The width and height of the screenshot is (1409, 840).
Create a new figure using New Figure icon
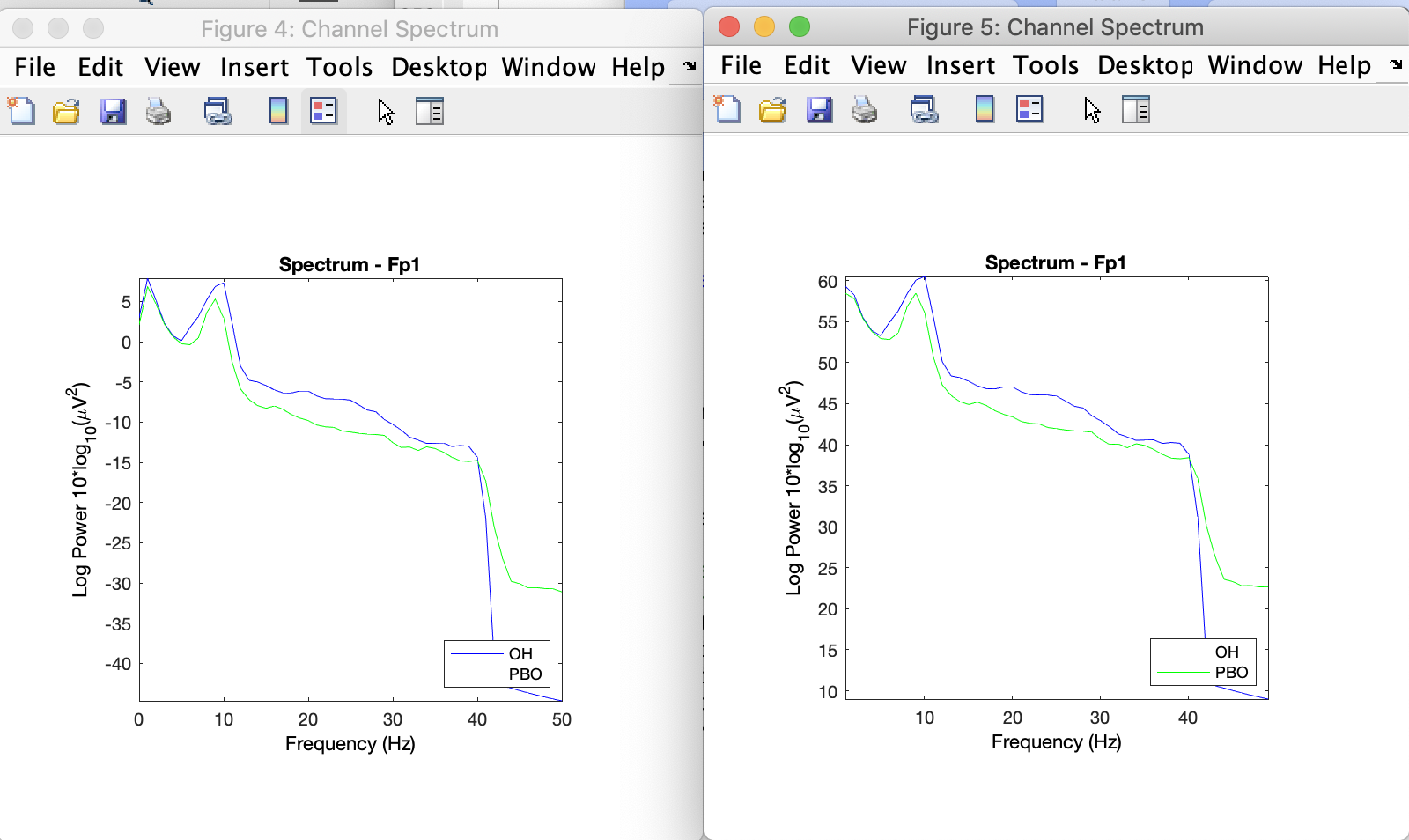pos(19,110)
